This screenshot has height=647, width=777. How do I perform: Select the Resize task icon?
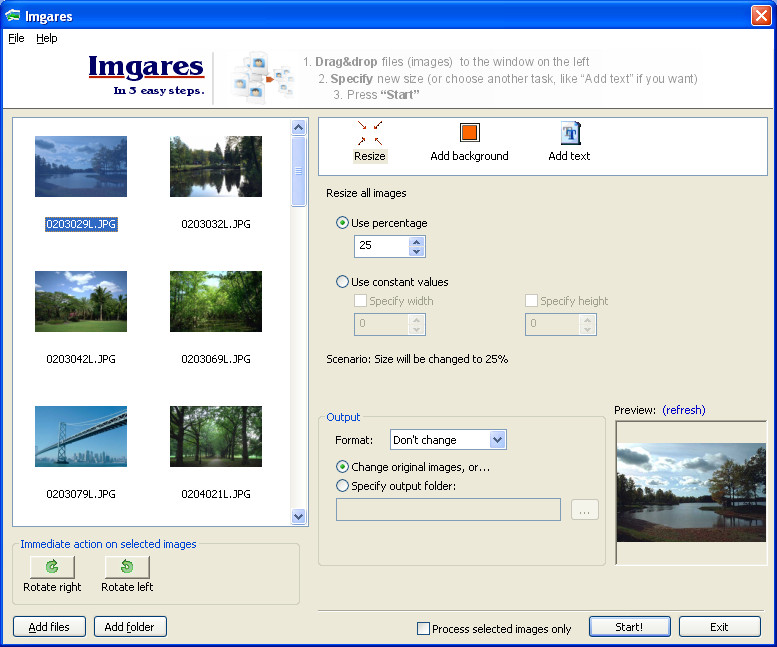(x=370, y=133)
